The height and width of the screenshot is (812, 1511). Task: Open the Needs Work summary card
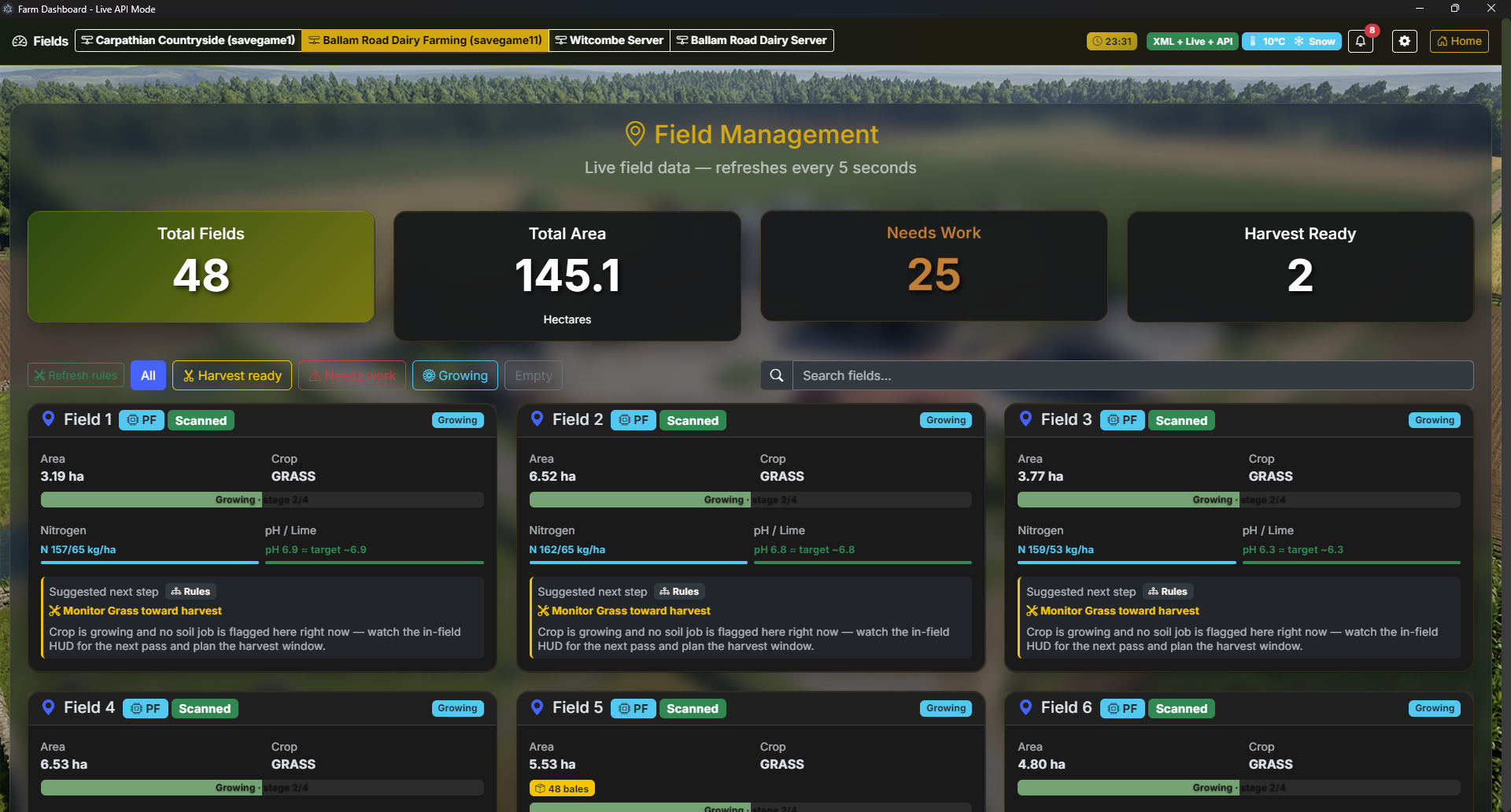pos(933,266)
